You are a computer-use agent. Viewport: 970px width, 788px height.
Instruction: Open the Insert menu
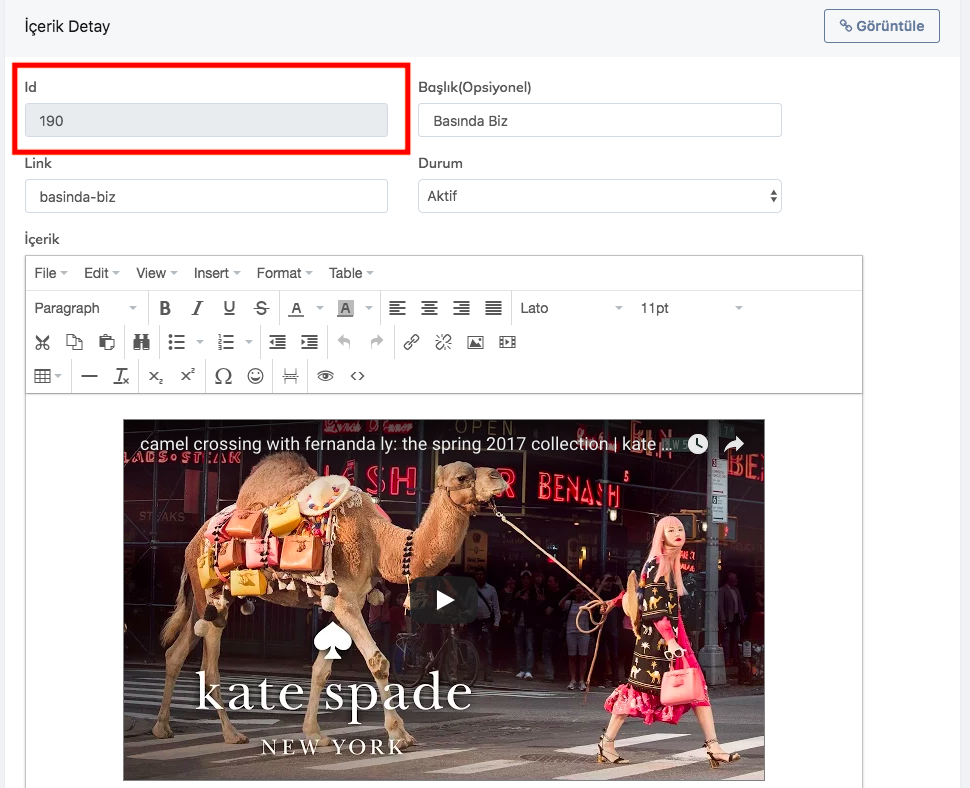[216, 273]
